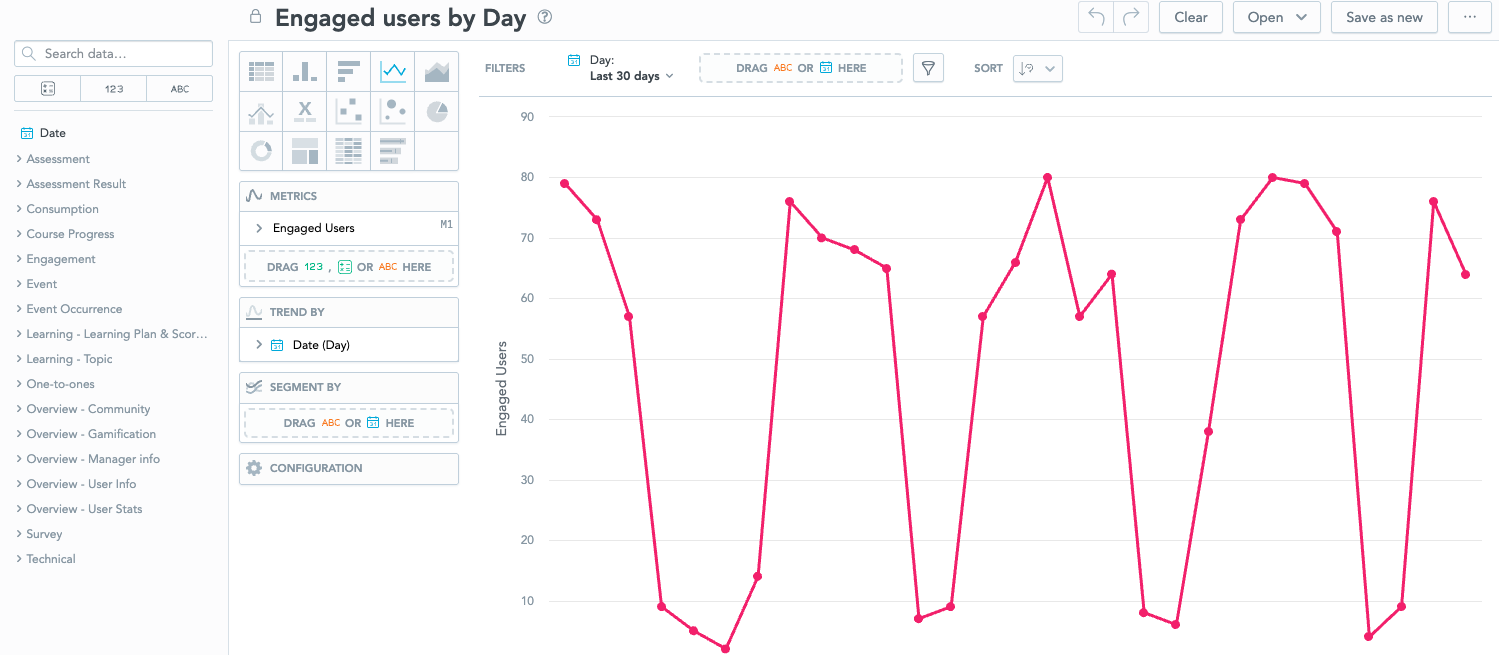This screenshot has width=1499, height=655.
Task: Click the Clear button
Action: pyautogui.click(x=1190, y=17)
